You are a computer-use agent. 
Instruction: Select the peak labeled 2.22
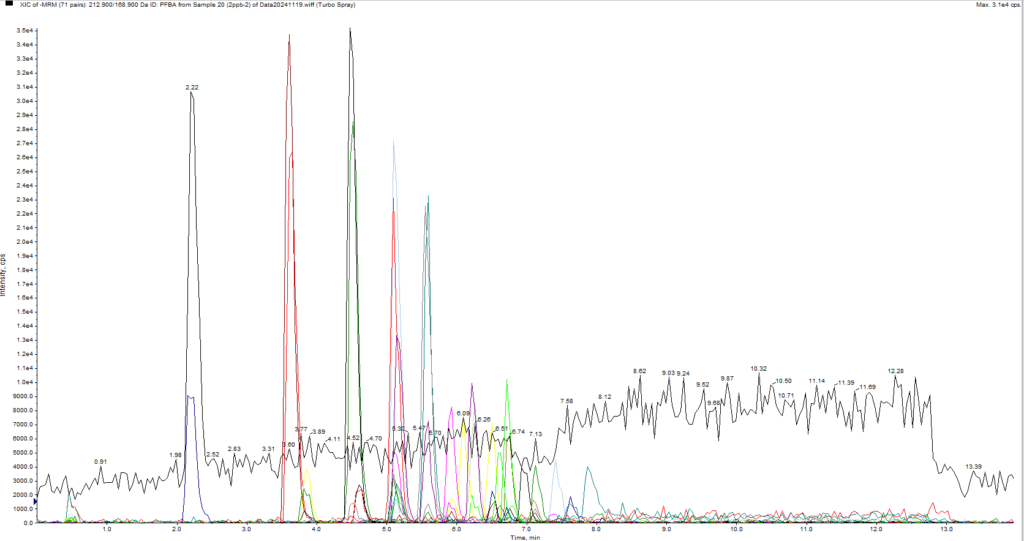192,88
